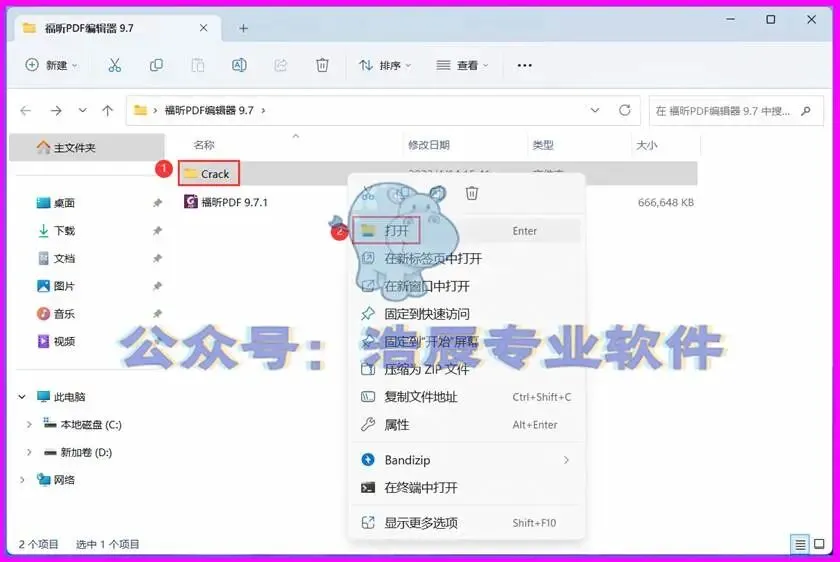This screenshot has width=840, height=562.
Task: Switch to large icons view in status bar
Action: click(819, 544)
